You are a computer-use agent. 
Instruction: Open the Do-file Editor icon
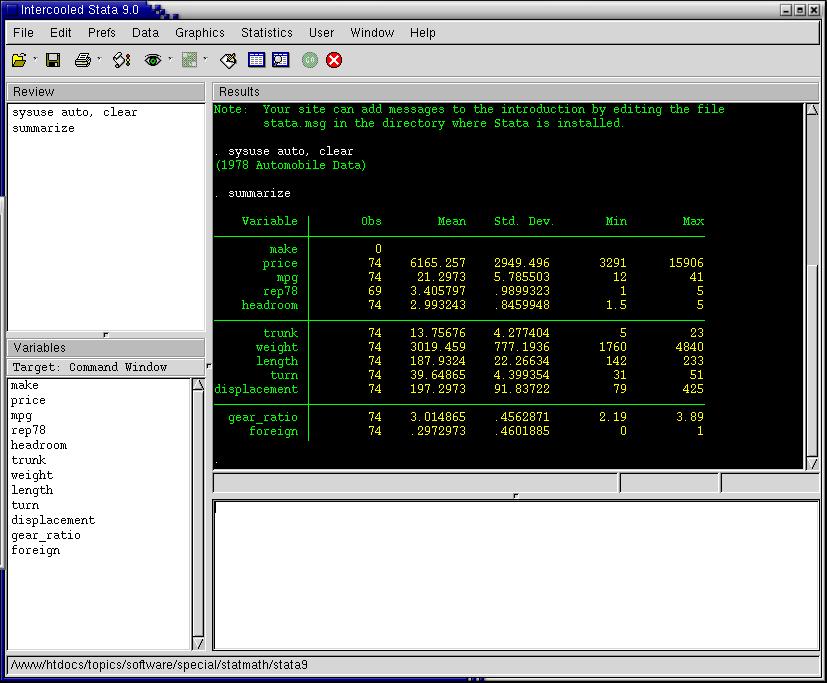(228, 61)
